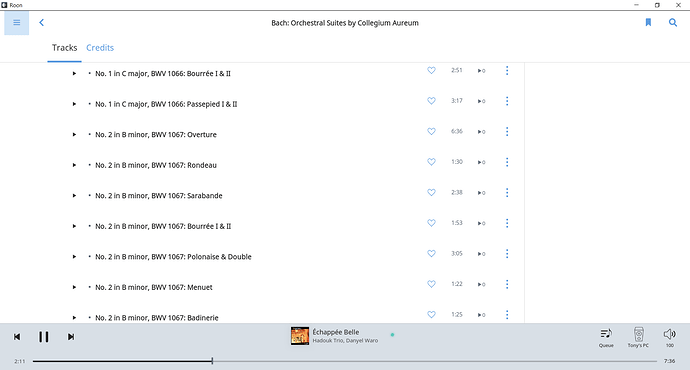Show play count for Sarabande track

pos(481,193)
